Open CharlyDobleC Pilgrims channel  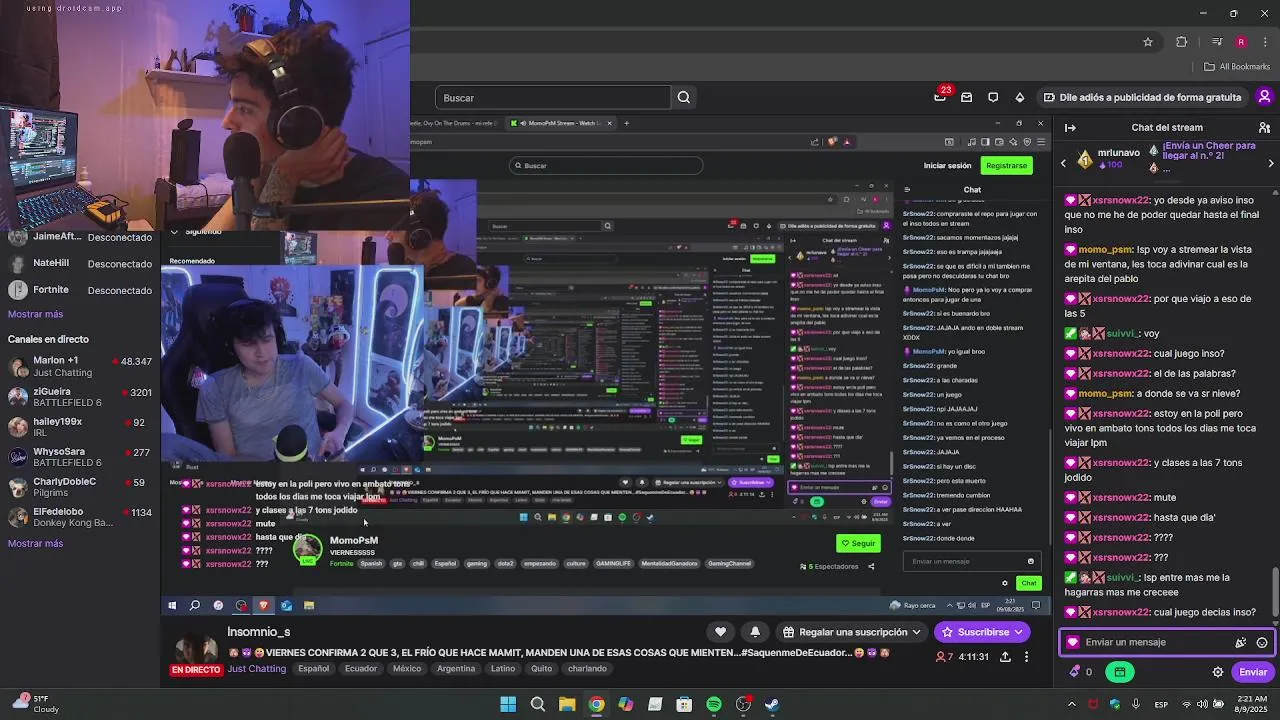tap(80, 486)
